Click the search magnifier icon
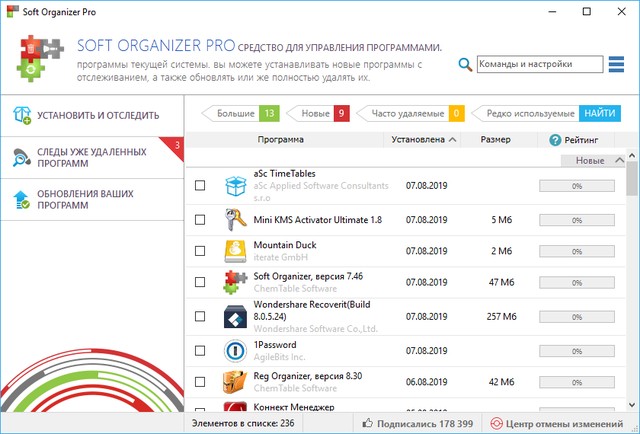Viewport: 640px width, 434px height. [465, 65]
